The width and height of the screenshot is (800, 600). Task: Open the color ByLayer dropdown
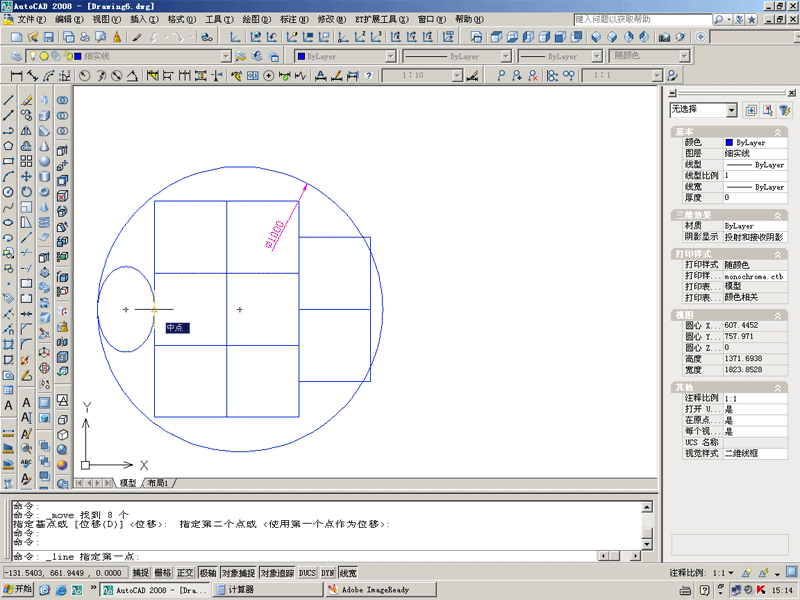[x=391, y=56]
